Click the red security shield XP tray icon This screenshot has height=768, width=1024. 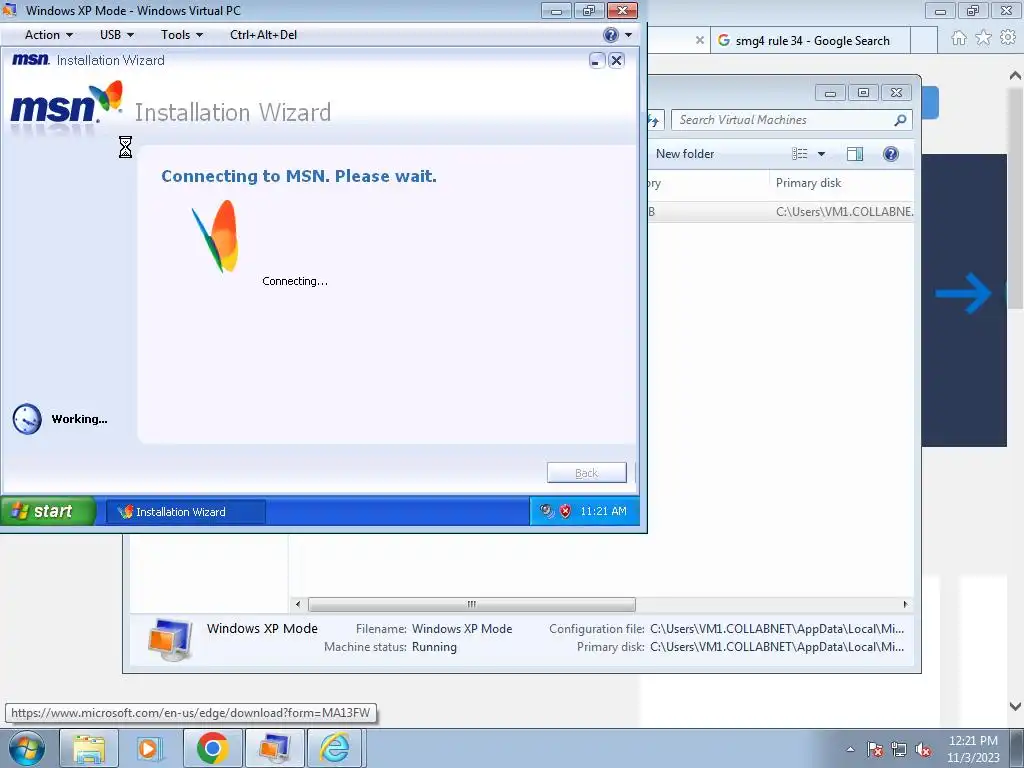click(x=566, y=511)
